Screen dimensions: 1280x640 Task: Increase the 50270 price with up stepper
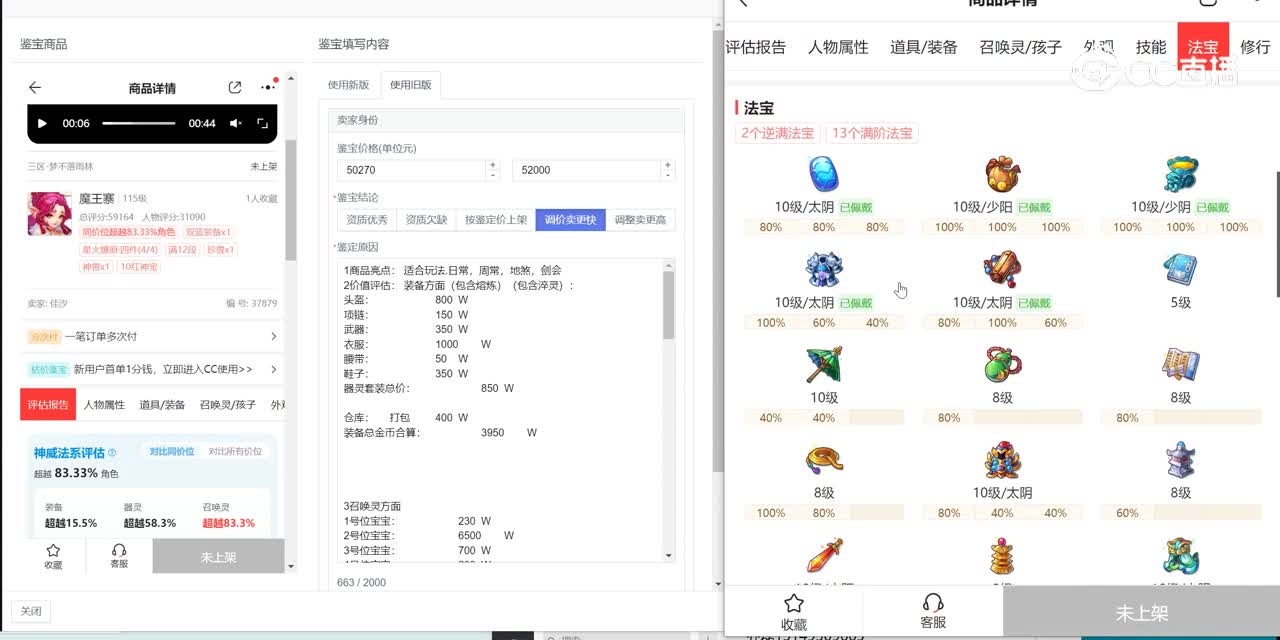pos(492,165)
